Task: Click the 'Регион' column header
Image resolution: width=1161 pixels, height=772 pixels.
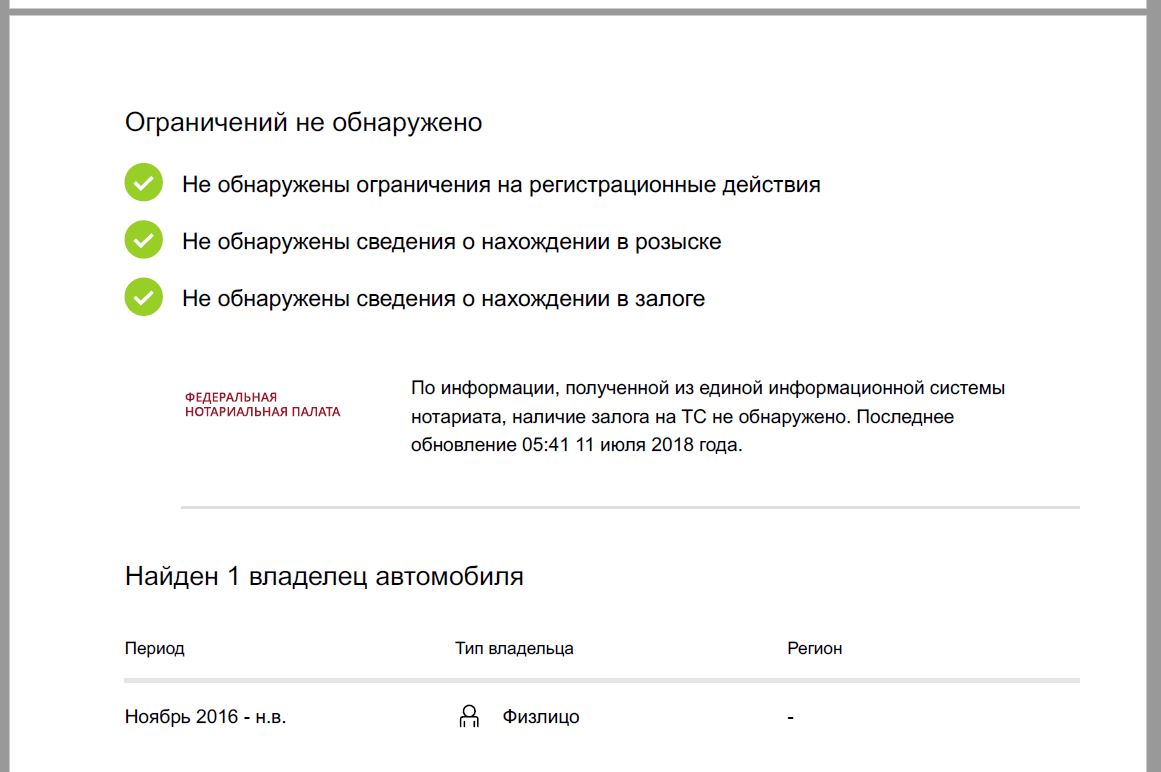Action: pyautogui.click(x=814, y=648)
